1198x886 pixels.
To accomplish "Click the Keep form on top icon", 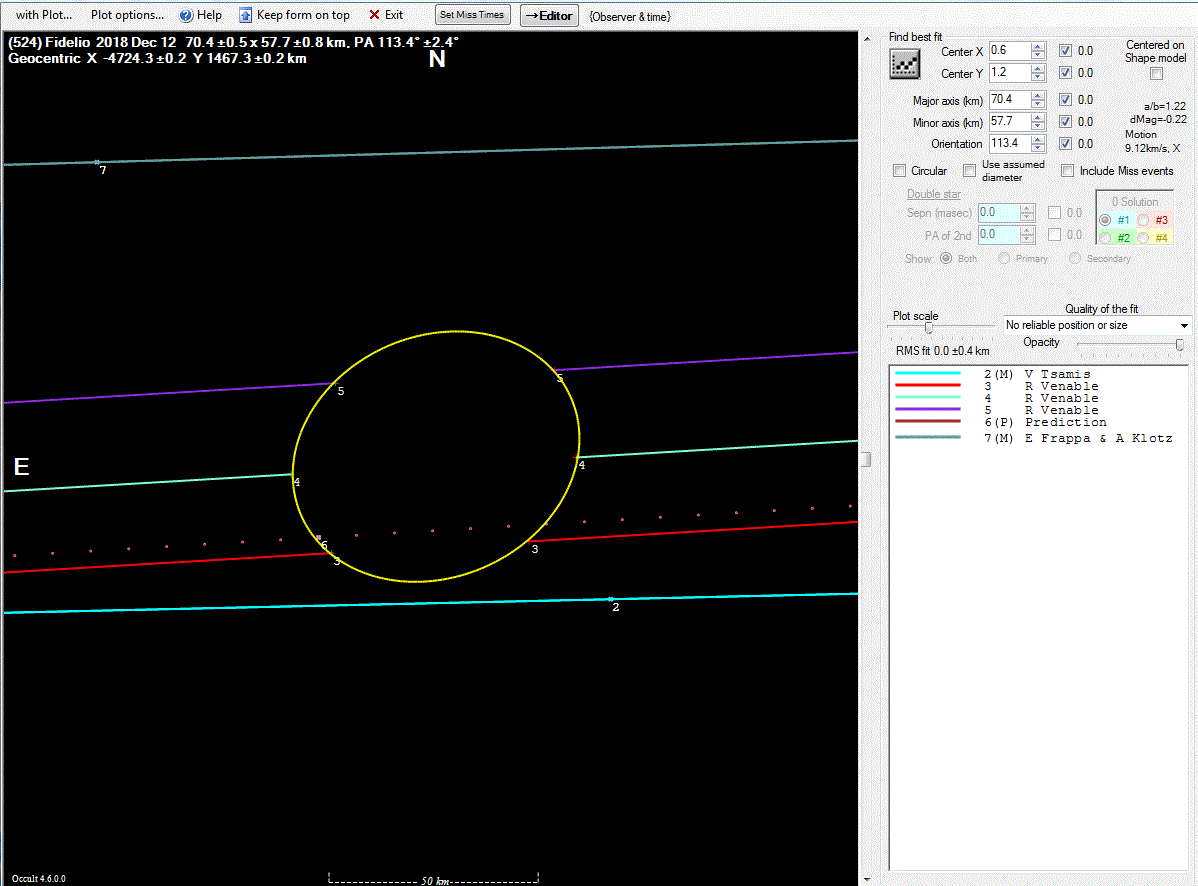I will click(x=245, y=15).
